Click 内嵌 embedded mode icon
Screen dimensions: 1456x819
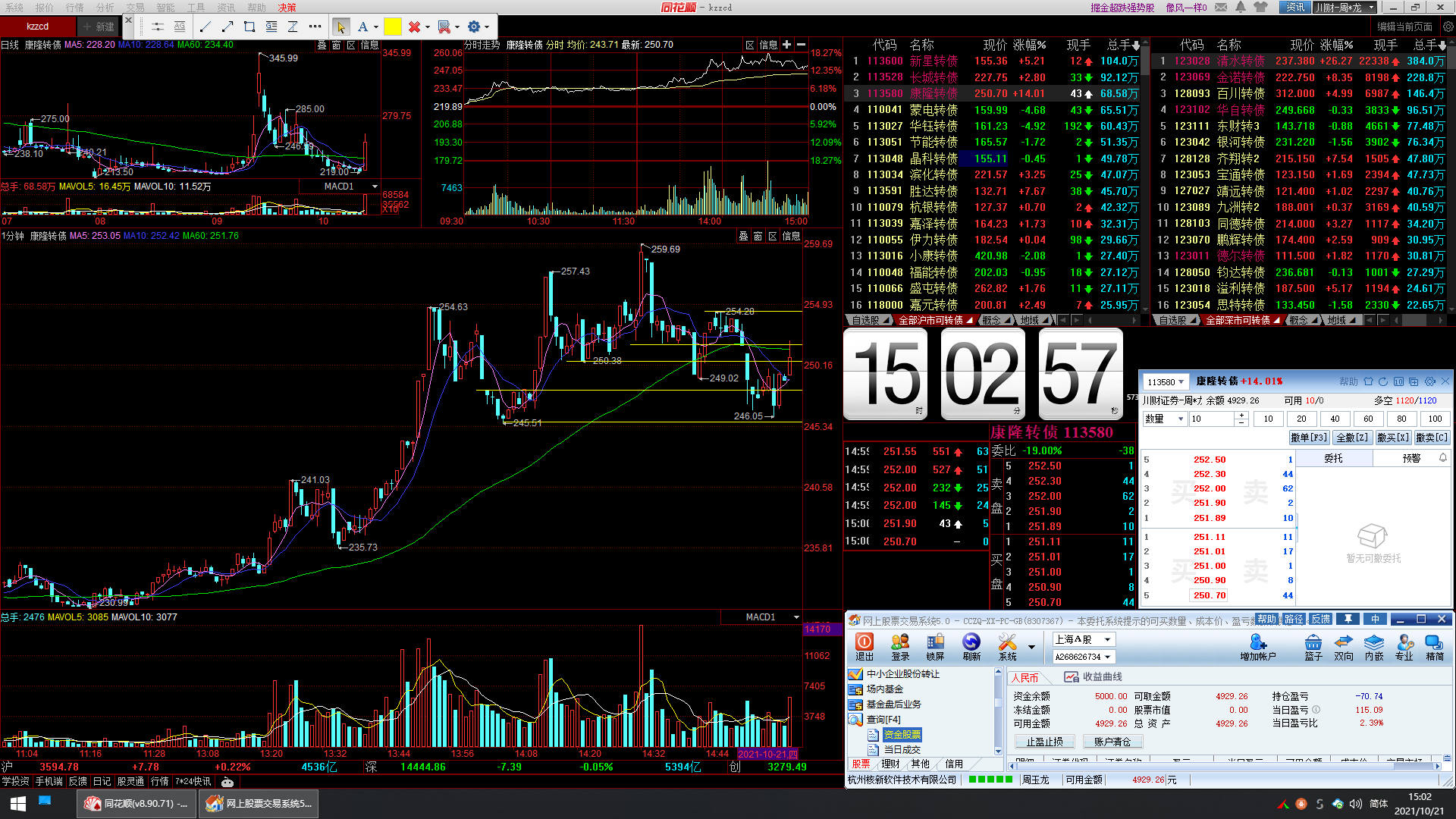[1374, 647]
